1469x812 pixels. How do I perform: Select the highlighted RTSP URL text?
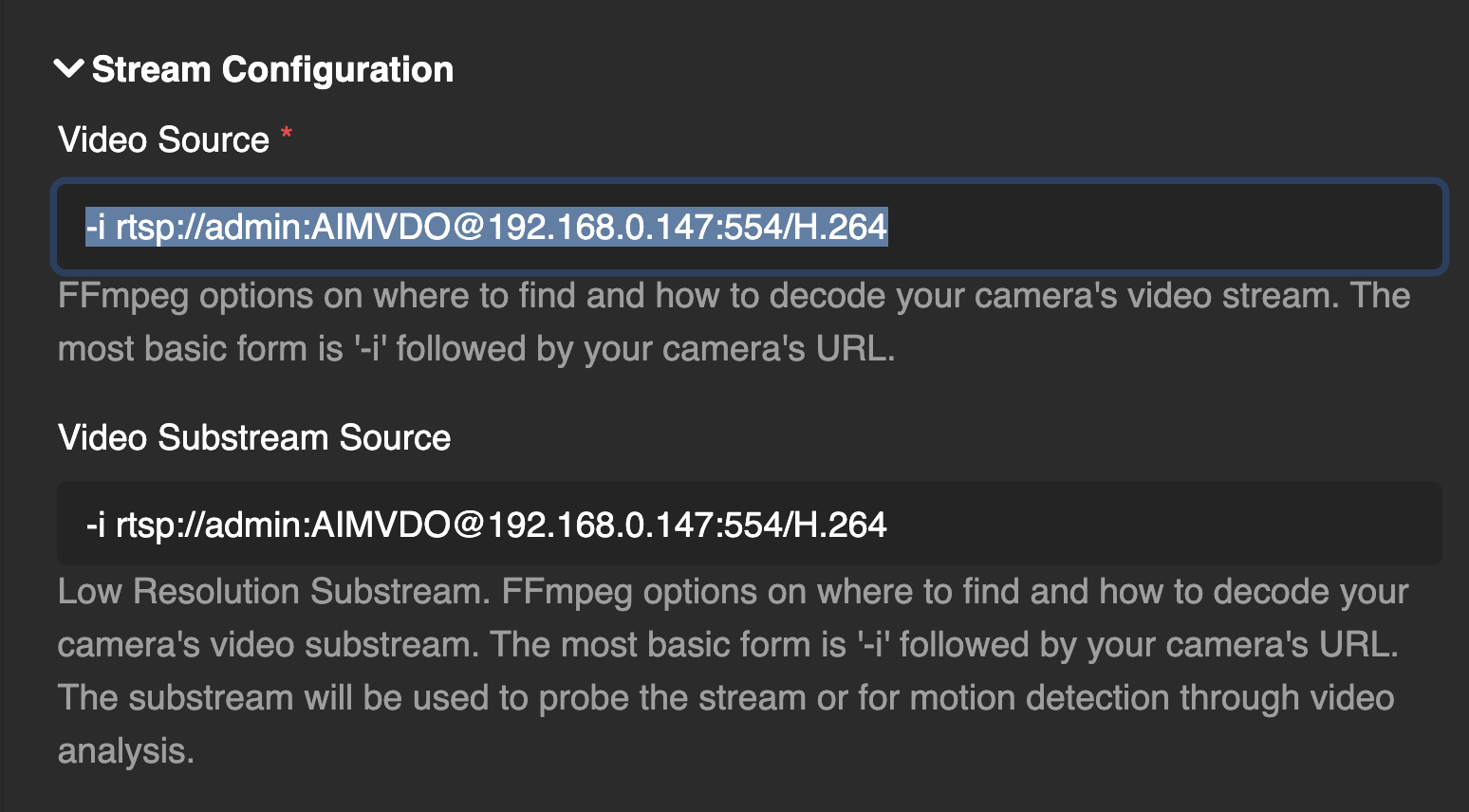[484, 227]
